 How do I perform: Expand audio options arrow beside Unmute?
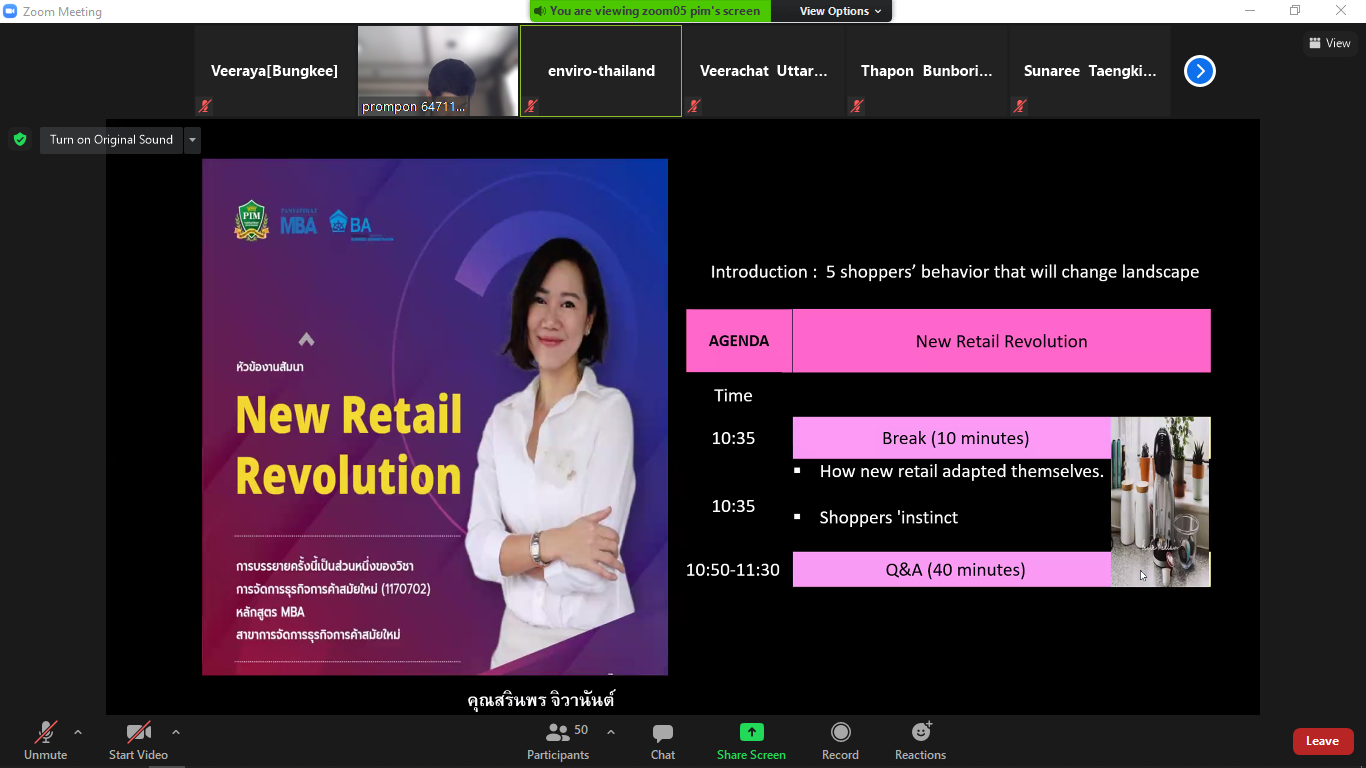78,732
